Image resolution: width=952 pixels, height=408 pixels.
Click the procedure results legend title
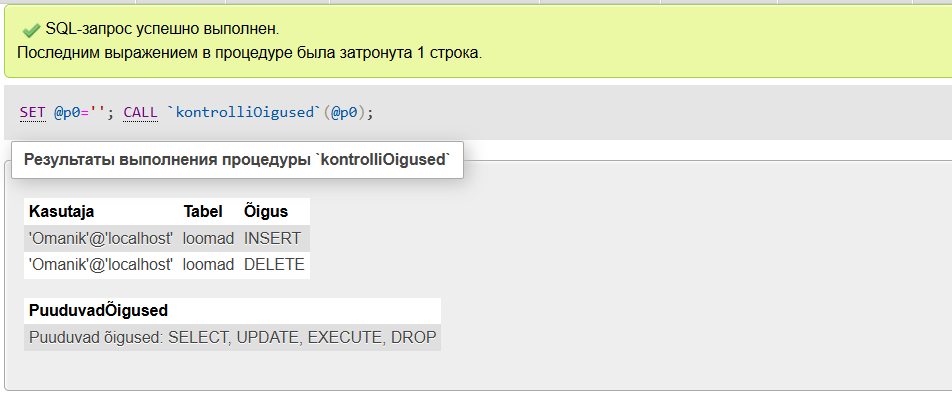point(237,160)
